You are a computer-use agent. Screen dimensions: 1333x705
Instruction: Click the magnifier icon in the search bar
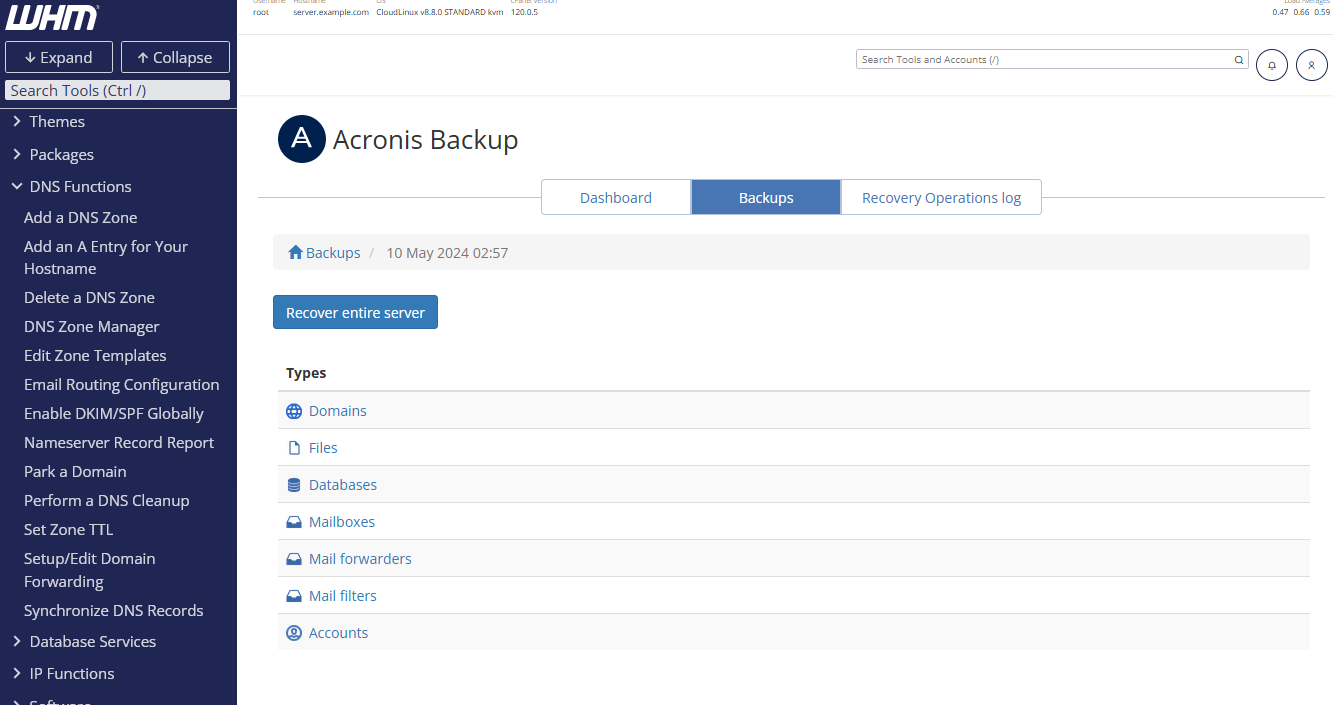[x=1238, y=59]
